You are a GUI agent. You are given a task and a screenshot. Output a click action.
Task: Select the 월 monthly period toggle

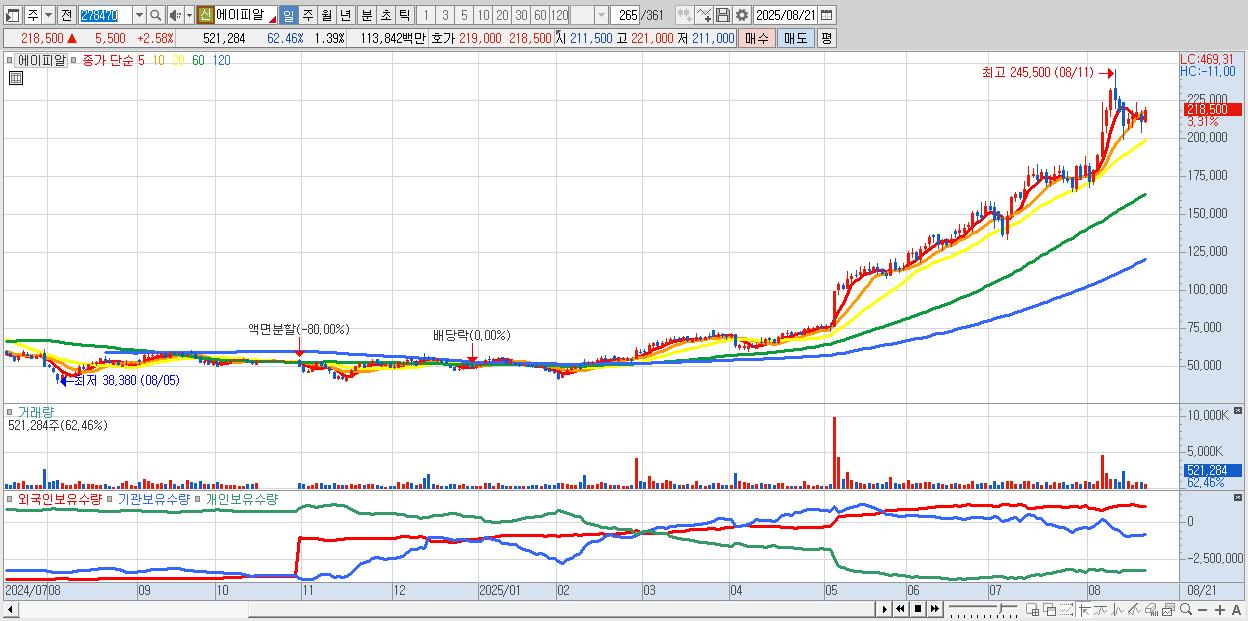[x=326, y=15]
